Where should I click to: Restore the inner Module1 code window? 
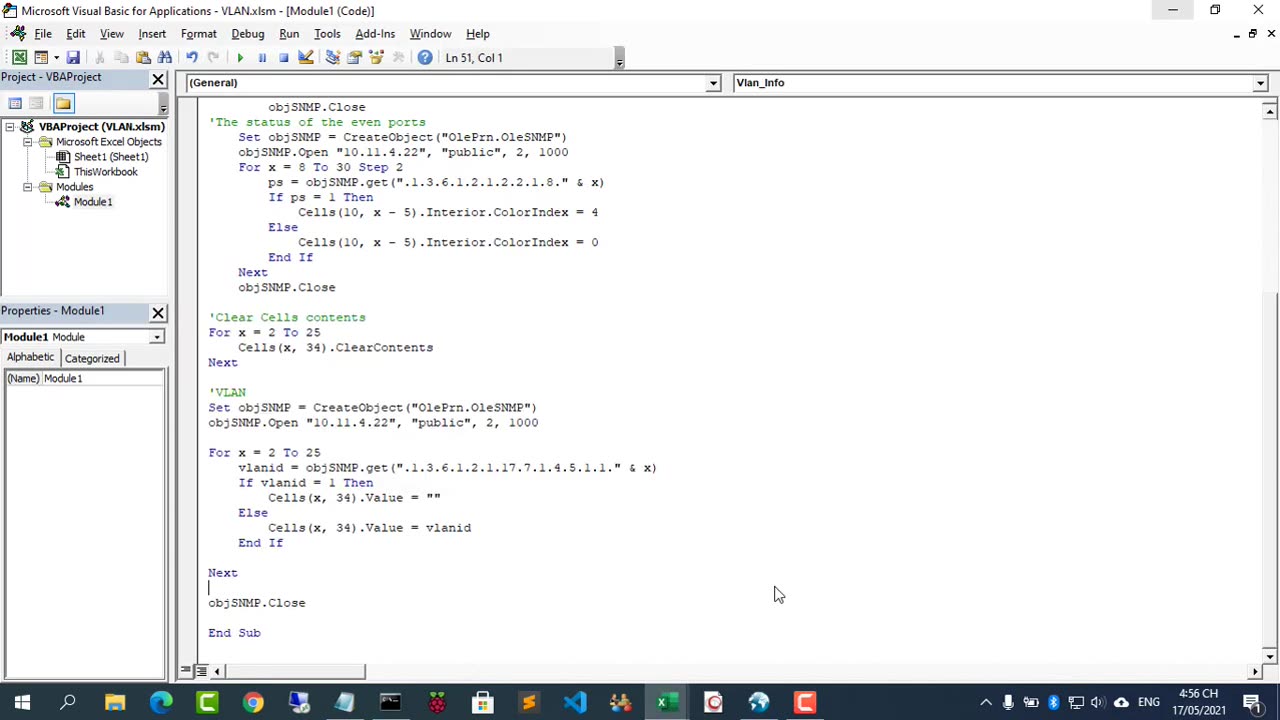(x=1254, y=34)
